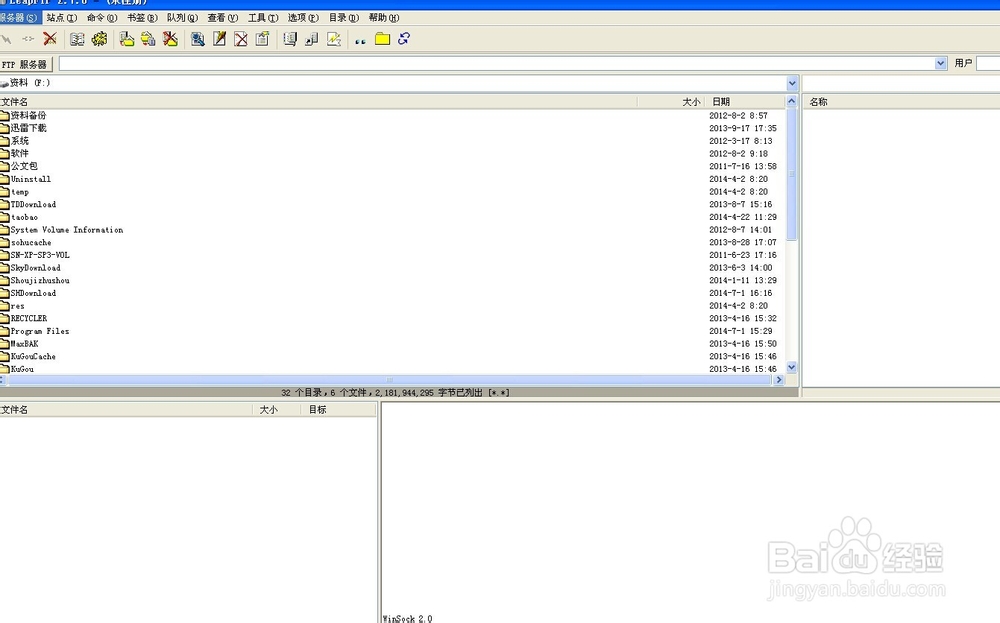Viewport: 1000px width, 623px height.
Task: Open the 选项 menu
Action: click(303, 18)
